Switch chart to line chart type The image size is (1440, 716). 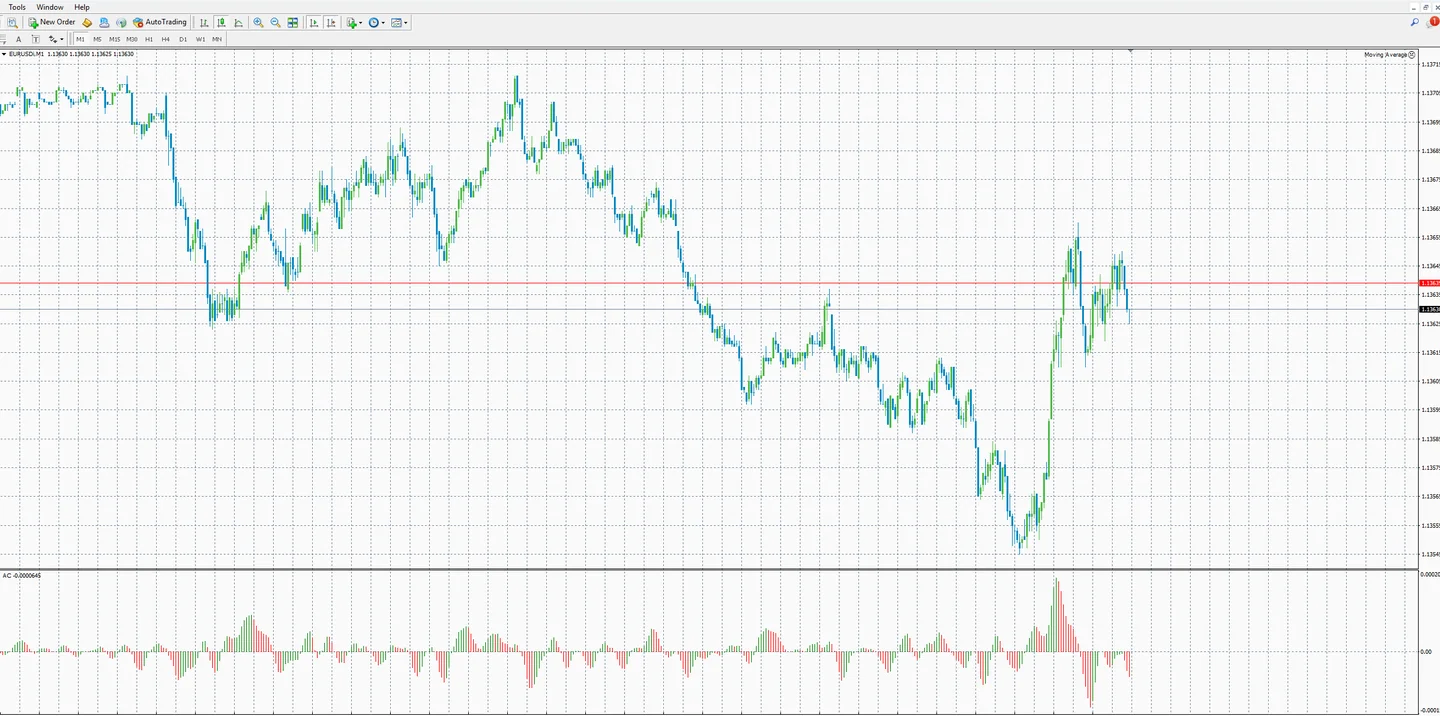click(x=238, y=22)
